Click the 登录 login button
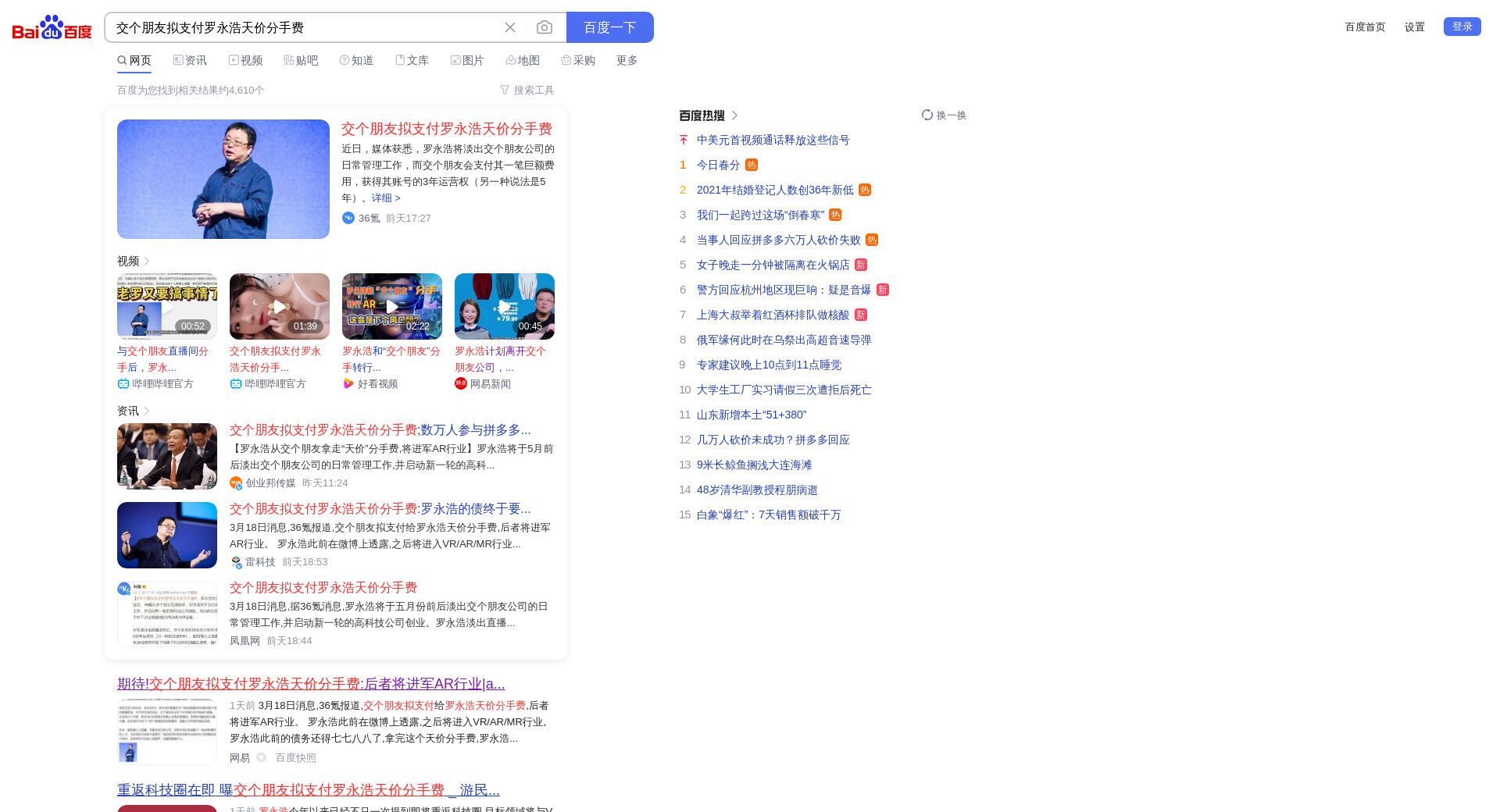1500x812 pixels. (1462, 27)
